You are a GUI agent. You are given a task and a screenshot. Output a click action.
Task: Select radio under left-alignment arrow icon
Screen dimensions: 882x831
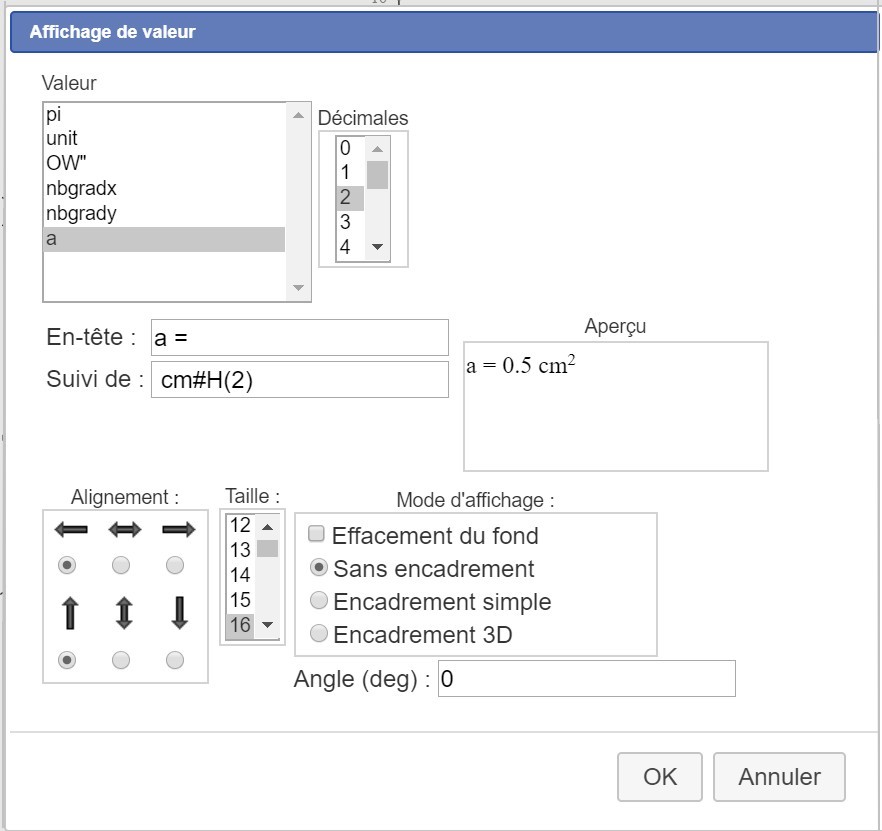tap(67, 566)
